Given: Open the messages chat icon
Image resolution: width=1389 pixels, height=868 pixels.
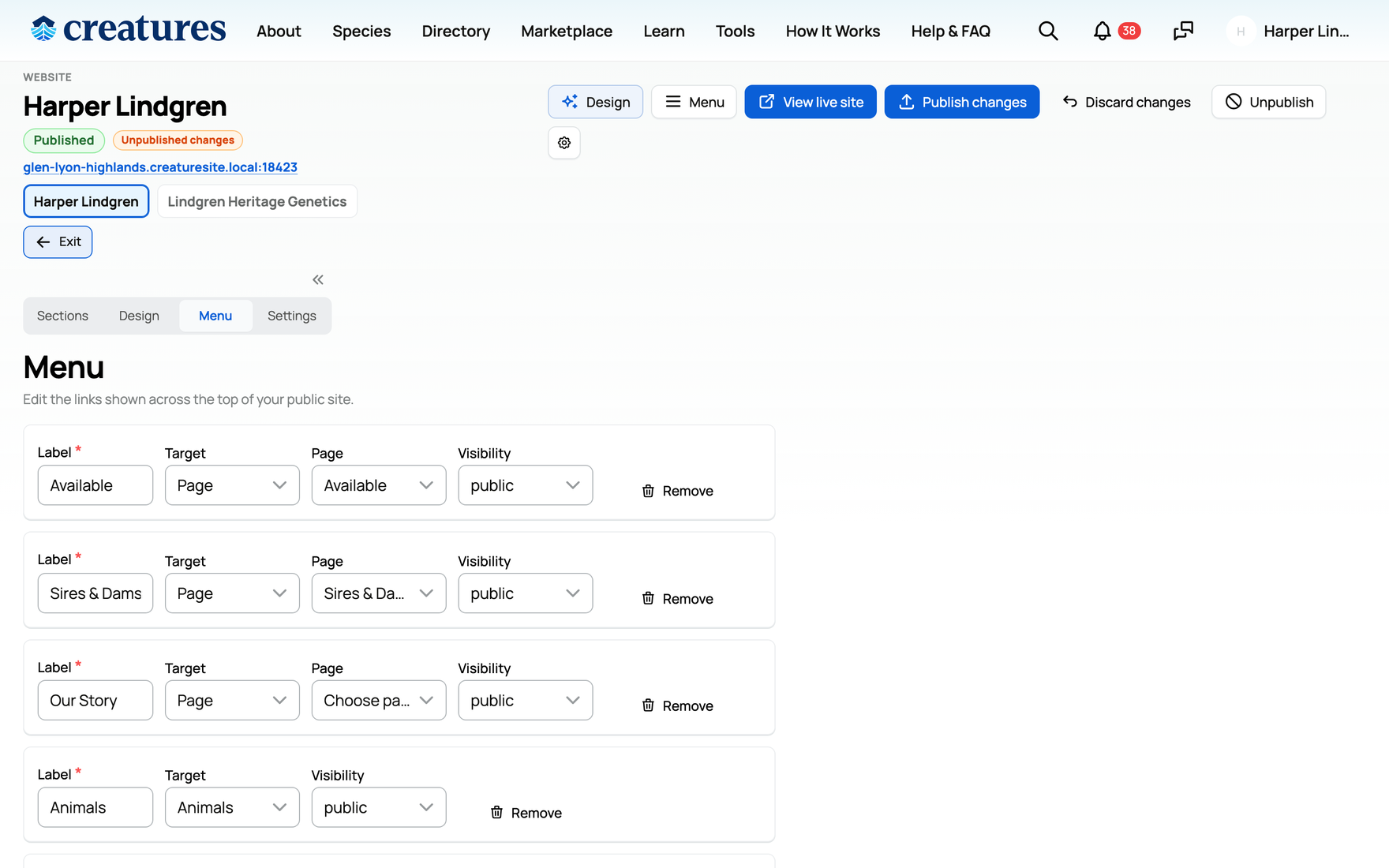Looking at the screenshot, I should pos(1183,31).
